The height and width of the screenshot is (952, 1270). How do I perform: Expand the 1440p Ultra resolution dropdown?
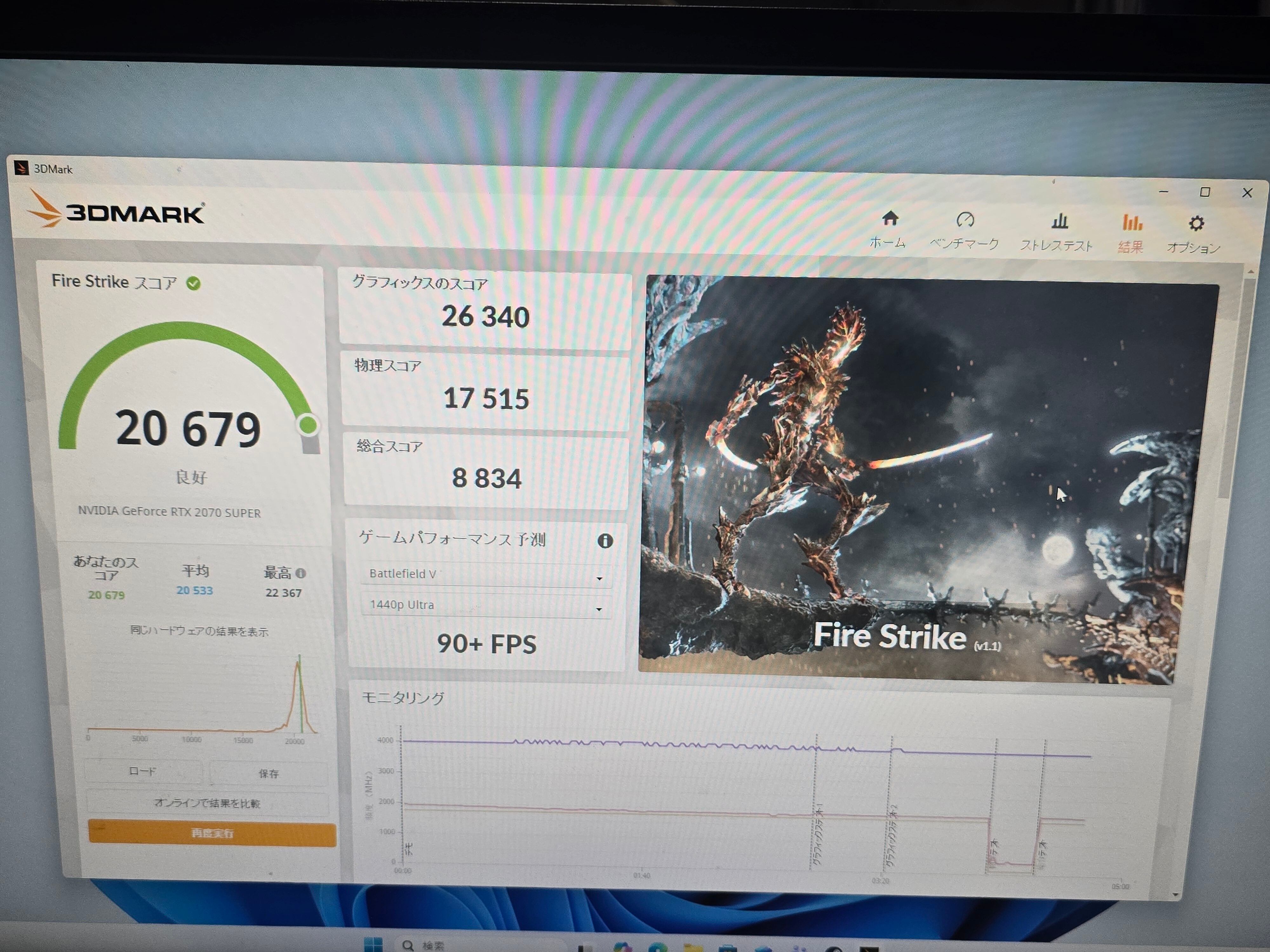[x=486, y=605]
